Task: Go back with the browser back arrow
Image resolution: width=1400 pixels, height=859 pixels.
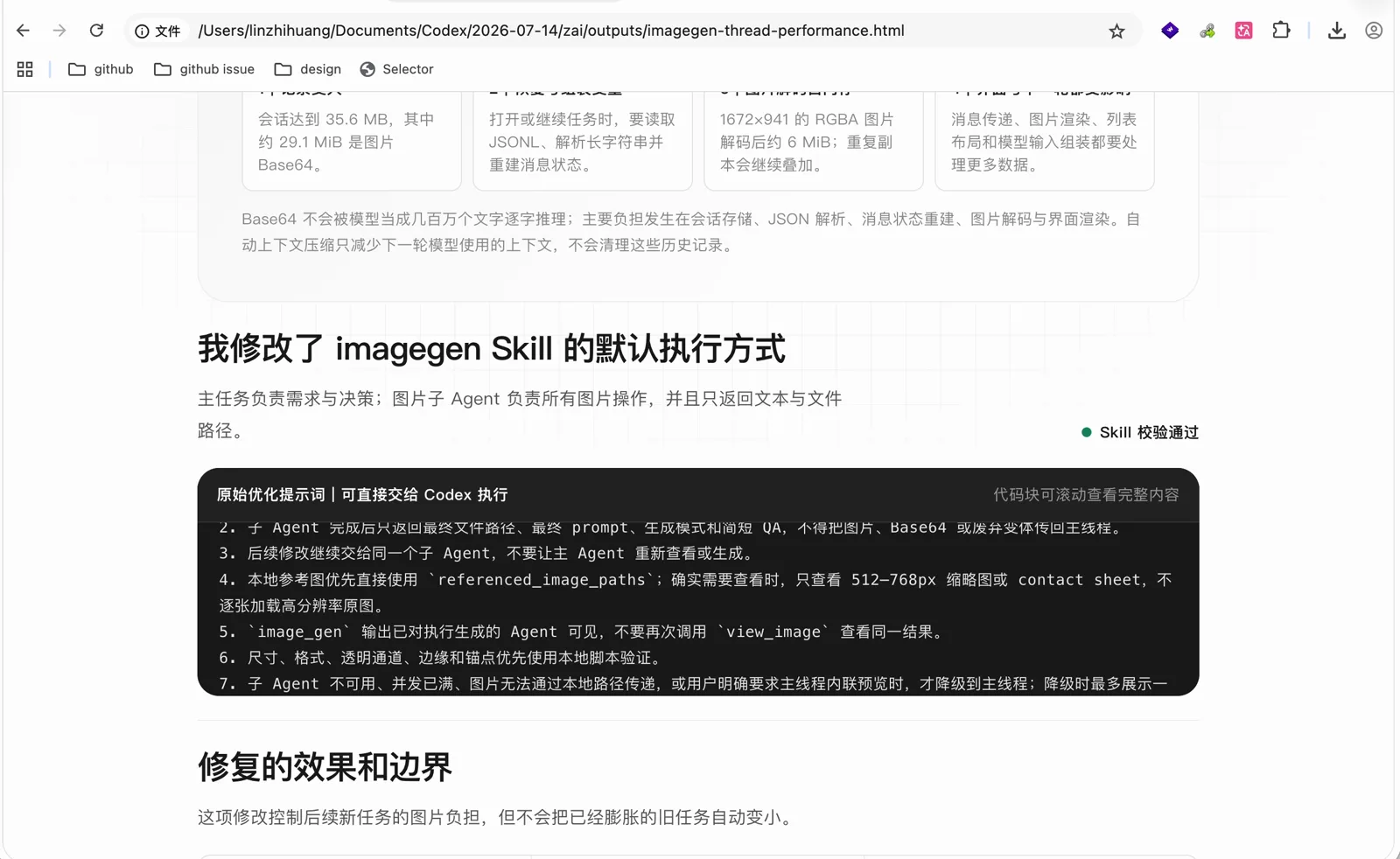Action: pyautogui.click(x=23, y=31)
